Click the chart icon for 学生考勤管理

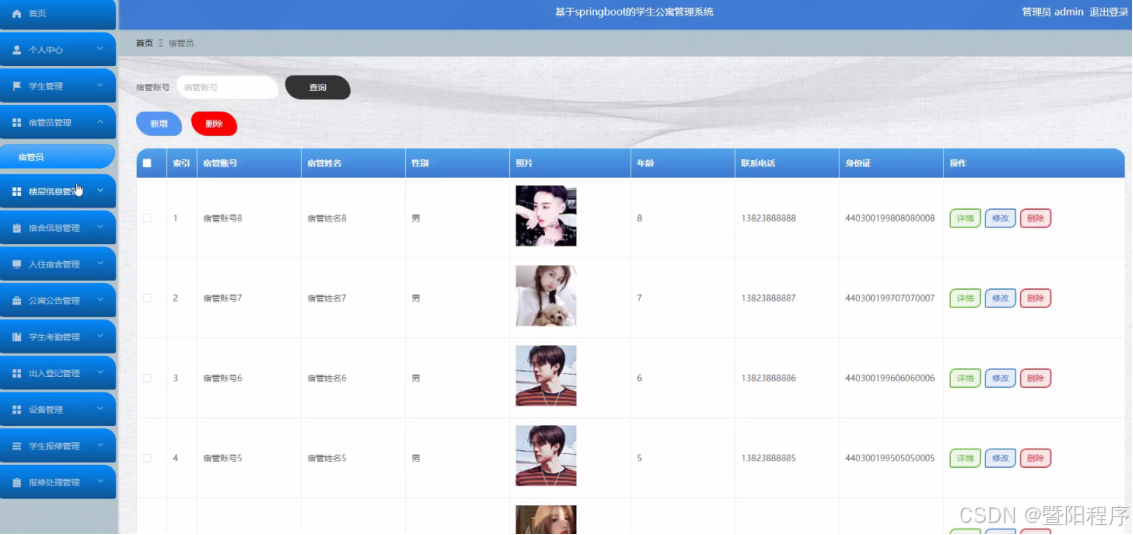coord(17,337)
